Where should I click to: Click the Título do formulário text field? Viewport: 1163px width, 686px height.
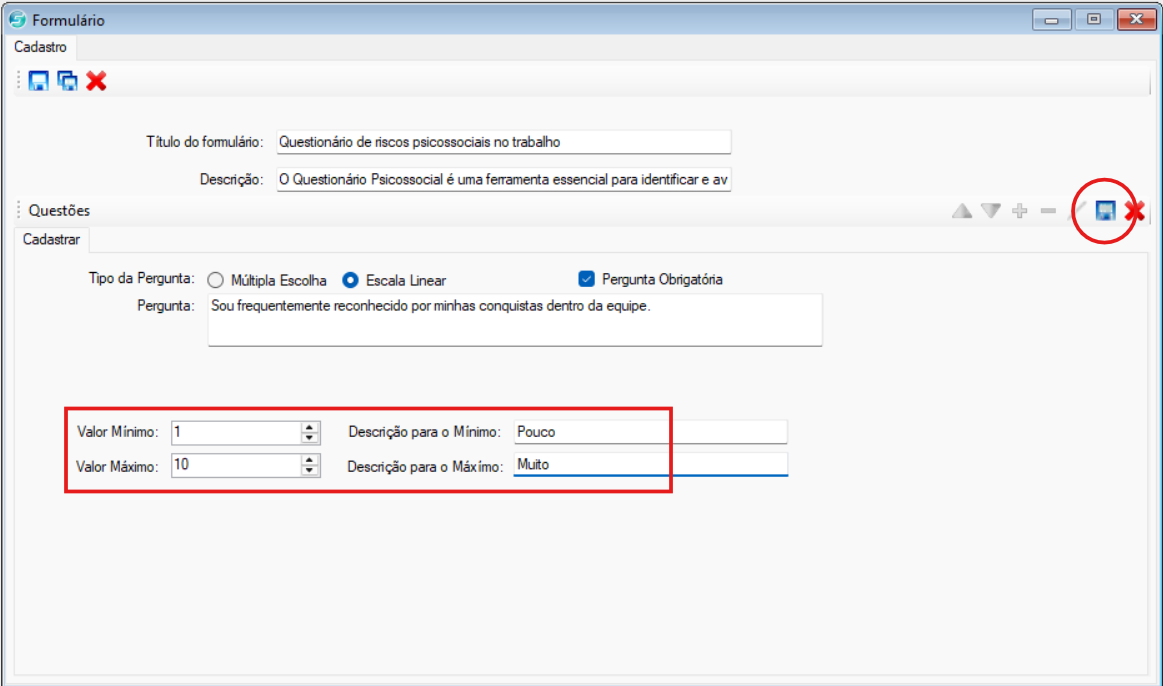click(504, 142)
